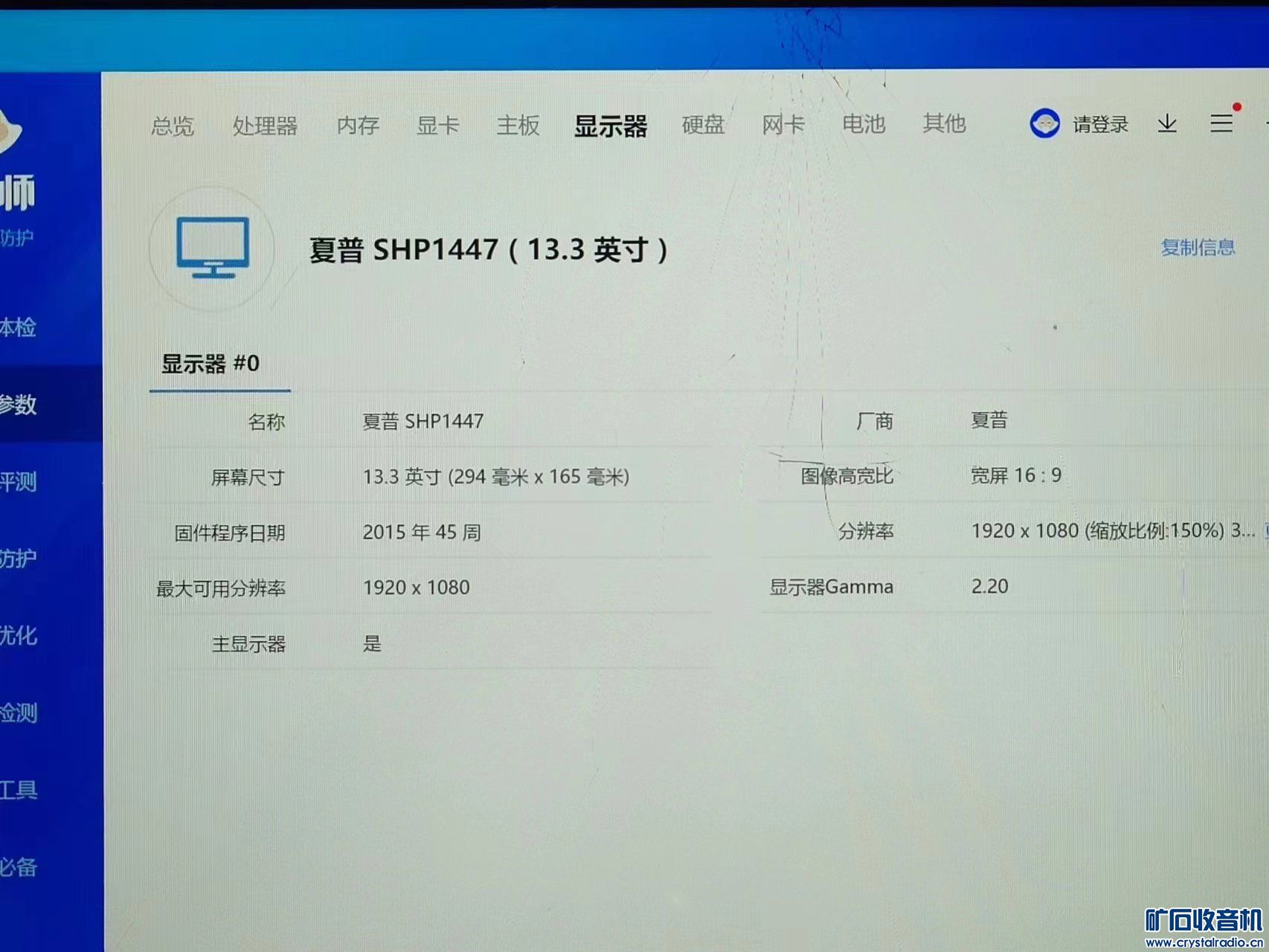The height and width of the screenshot is (952, 1269).
Task: Click the 名称 label
Action: click(266, 422)
